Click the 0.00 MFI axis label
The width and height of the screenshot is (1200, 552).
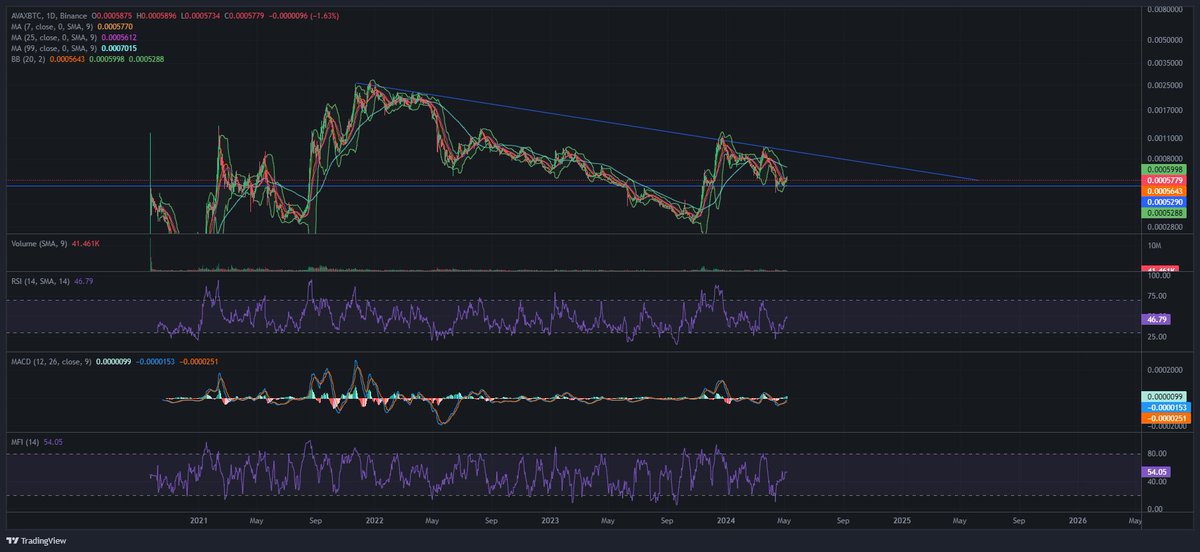(1154, 509)
